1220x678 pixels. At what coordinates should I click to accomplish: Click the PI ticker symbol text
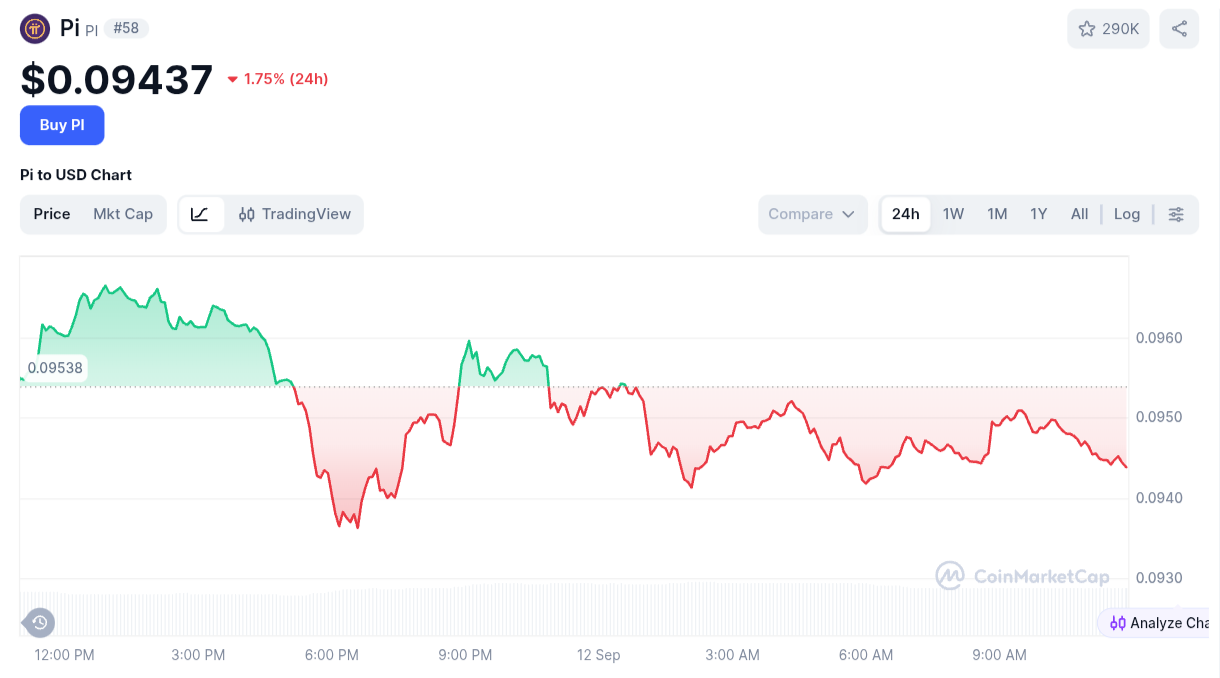[x=91, y=30]
